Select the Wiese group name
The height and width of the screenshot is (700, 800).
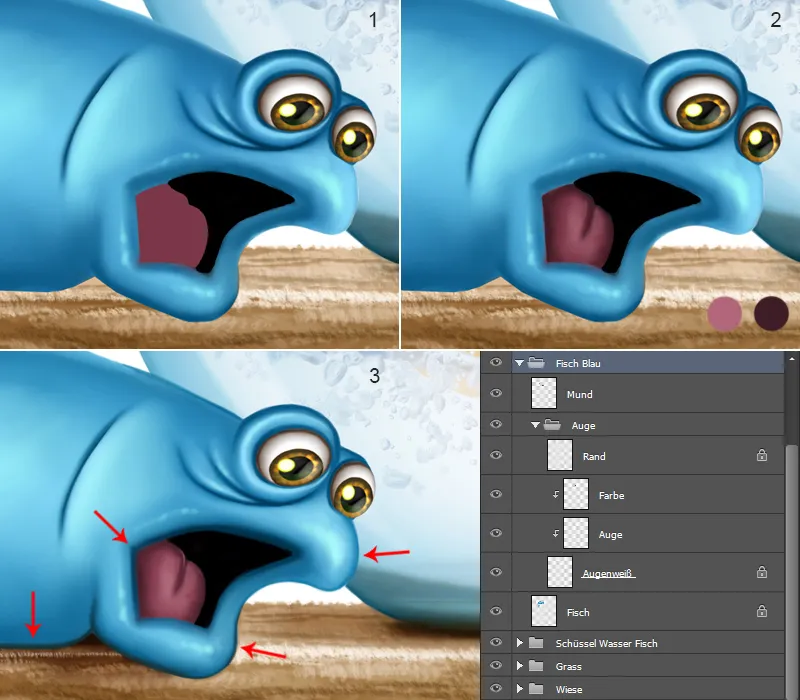(569, 690)
